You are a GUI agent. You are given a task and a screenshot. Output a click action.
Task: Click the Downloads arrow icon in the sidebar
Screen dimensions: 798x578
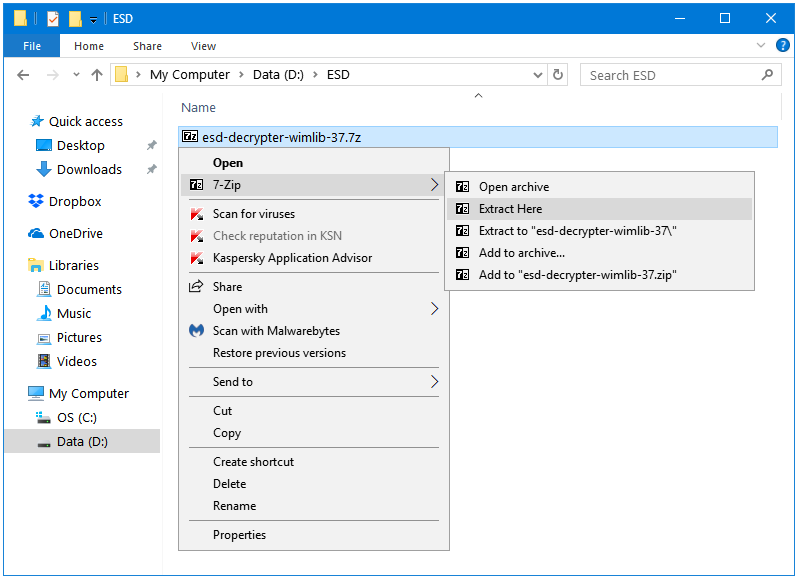point(44,169)
